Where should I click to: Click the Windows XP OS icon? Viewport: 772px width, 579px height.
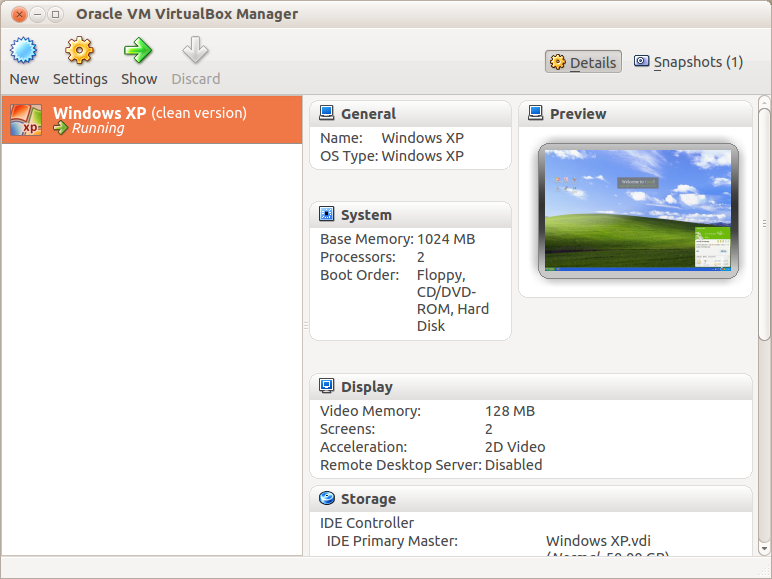(x=26, y=120)
